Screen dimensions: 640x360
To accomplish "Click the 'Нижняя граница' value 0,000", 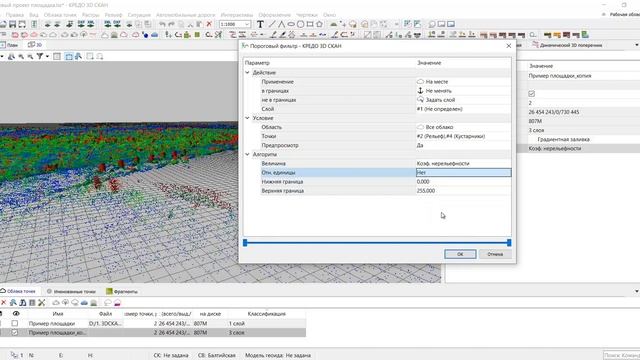I will tap(463, 182).
